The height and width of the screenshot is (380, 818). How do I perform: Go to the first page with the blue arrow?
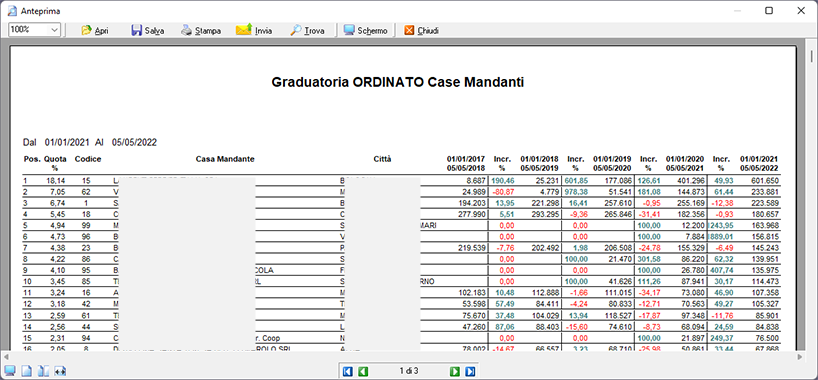pyautogui.click(x=348, y=371)
